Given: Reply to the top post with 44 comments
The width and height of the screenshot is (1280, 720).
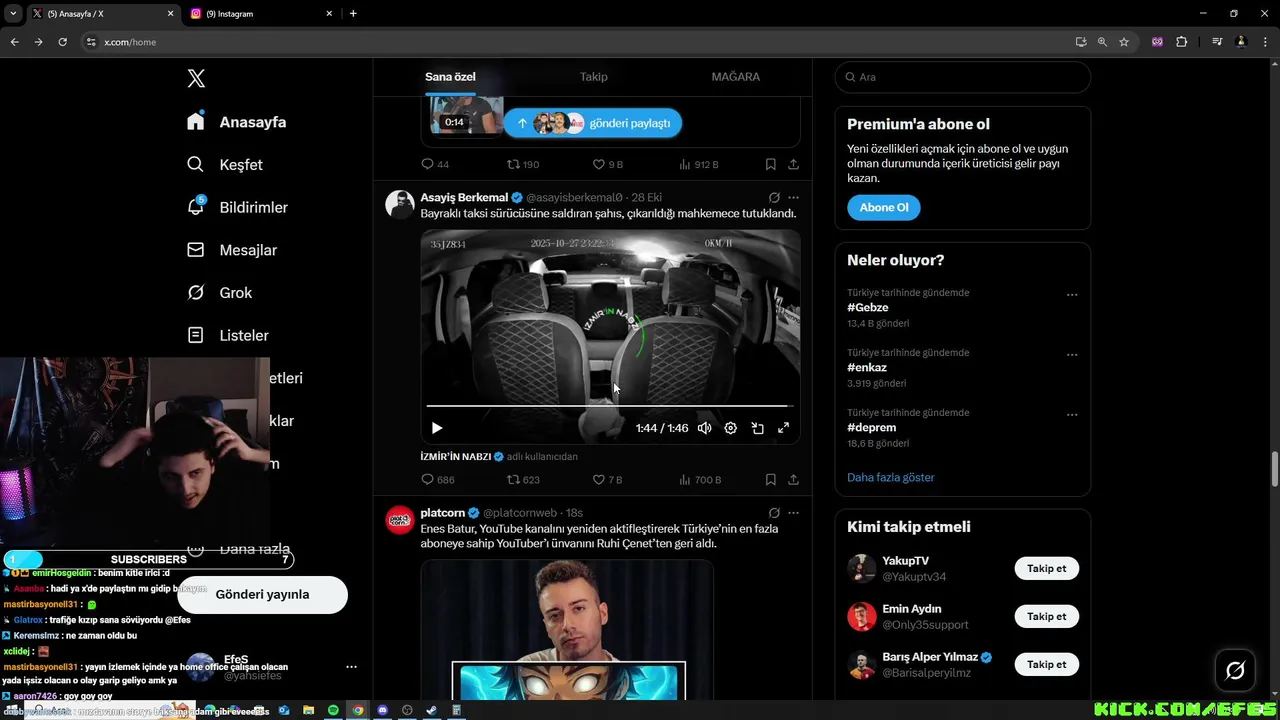Looking at the screenshot, I should (x=435, y=164).
